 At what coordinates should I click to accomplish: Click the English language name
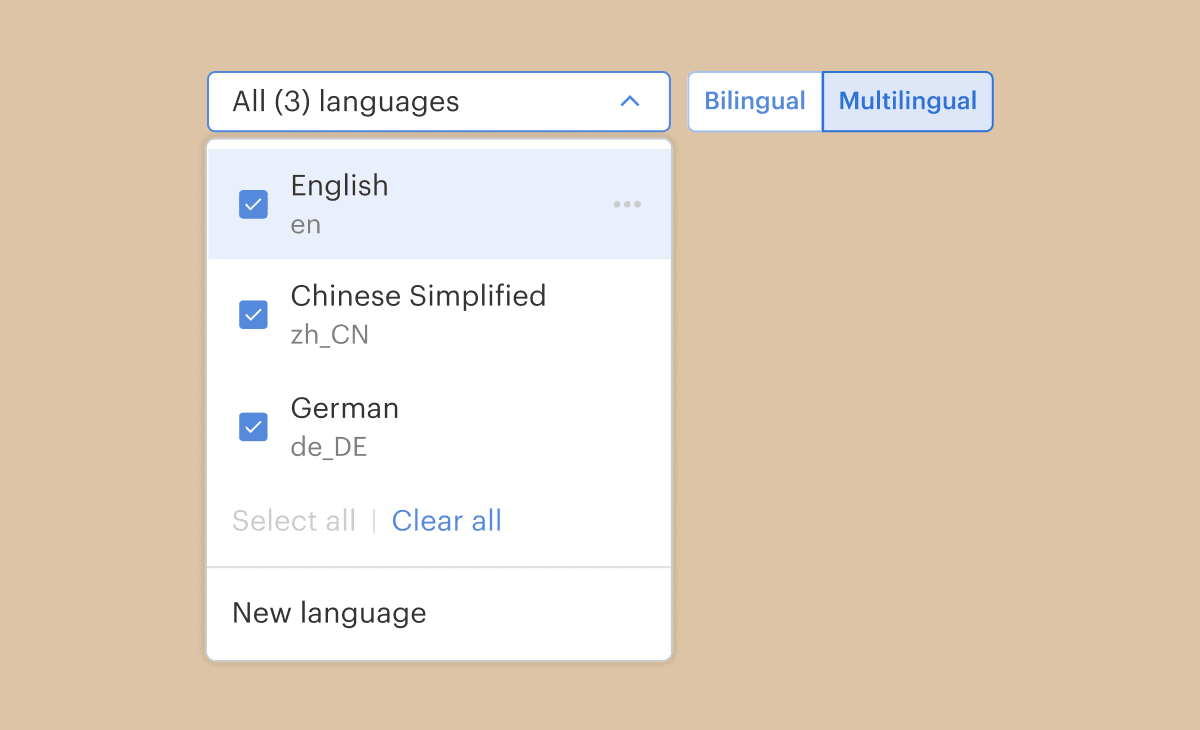(x=339, y=186)
